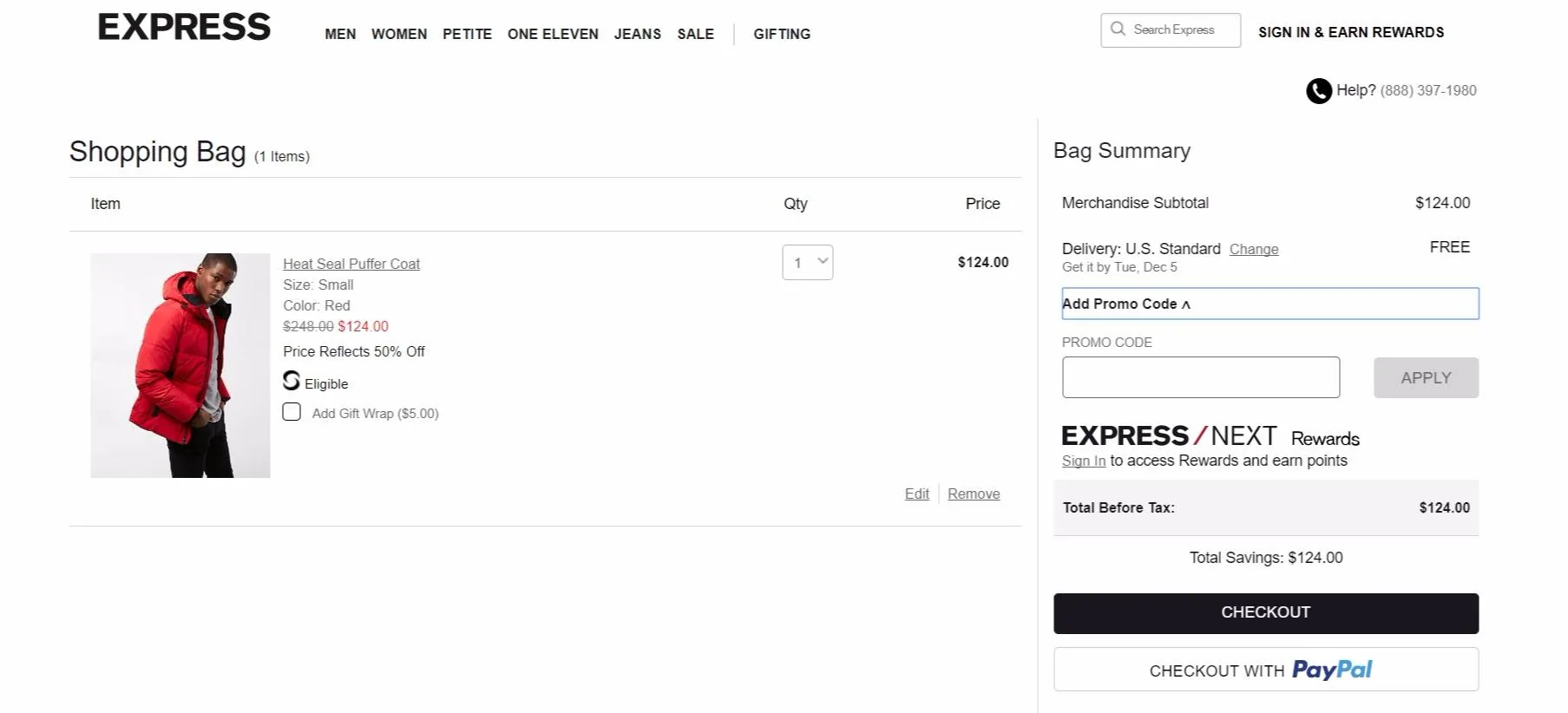The width and height of the screenshot is (1568, 713).
Task: Open the GIFTING page
Action: [781, 34]
